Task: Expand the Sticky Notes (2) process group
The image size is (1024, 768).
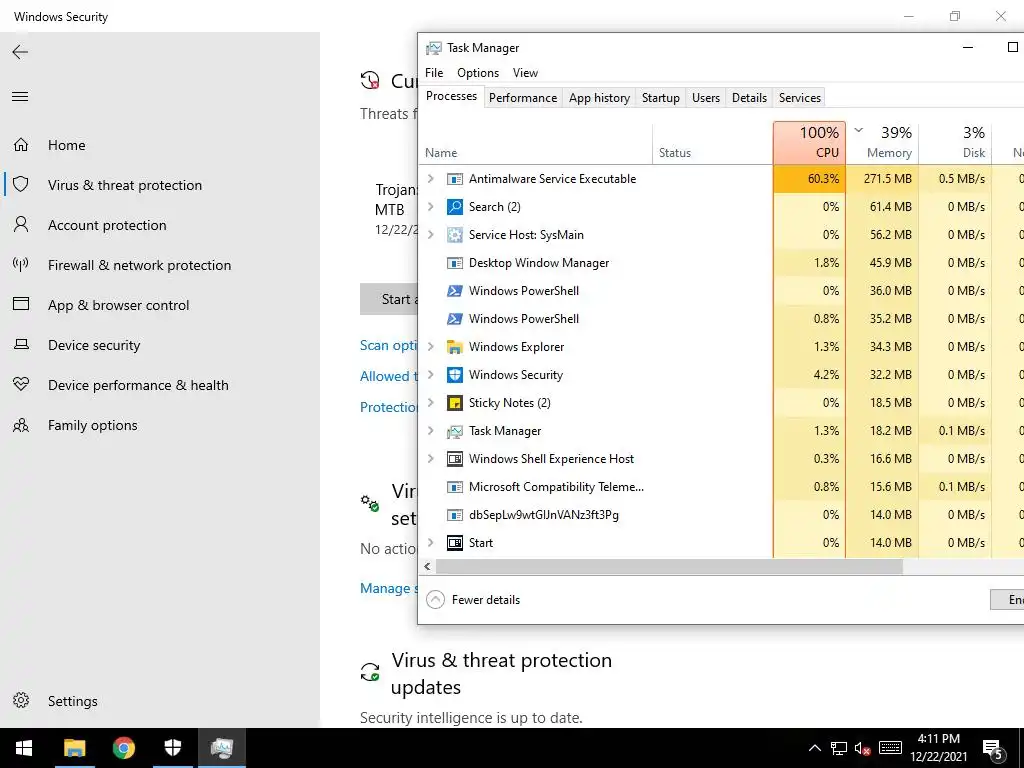Action: 430,402
